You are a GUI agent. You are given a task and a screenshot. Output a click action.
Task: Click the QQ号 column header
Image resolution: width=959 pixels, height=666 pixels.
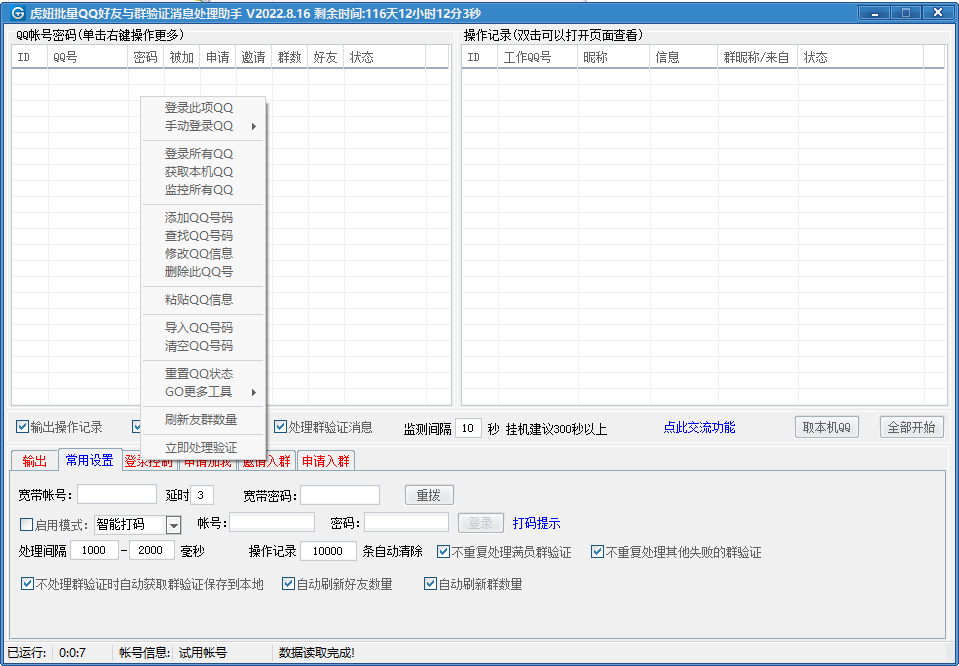tap(88, 57)
